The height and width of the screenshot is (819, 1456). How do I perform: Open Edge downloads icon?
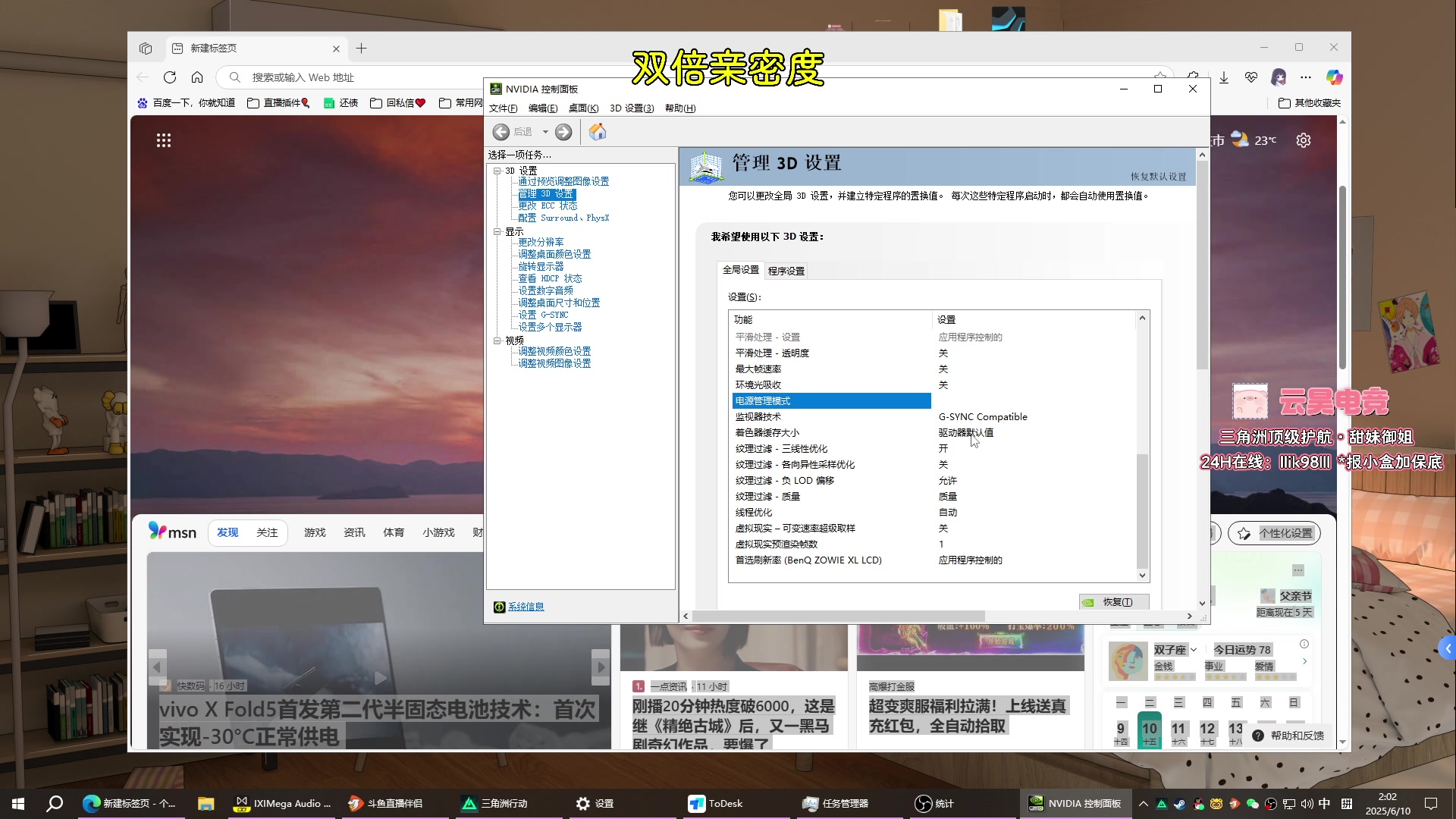pyautogui.click(x=1224, y=77)
